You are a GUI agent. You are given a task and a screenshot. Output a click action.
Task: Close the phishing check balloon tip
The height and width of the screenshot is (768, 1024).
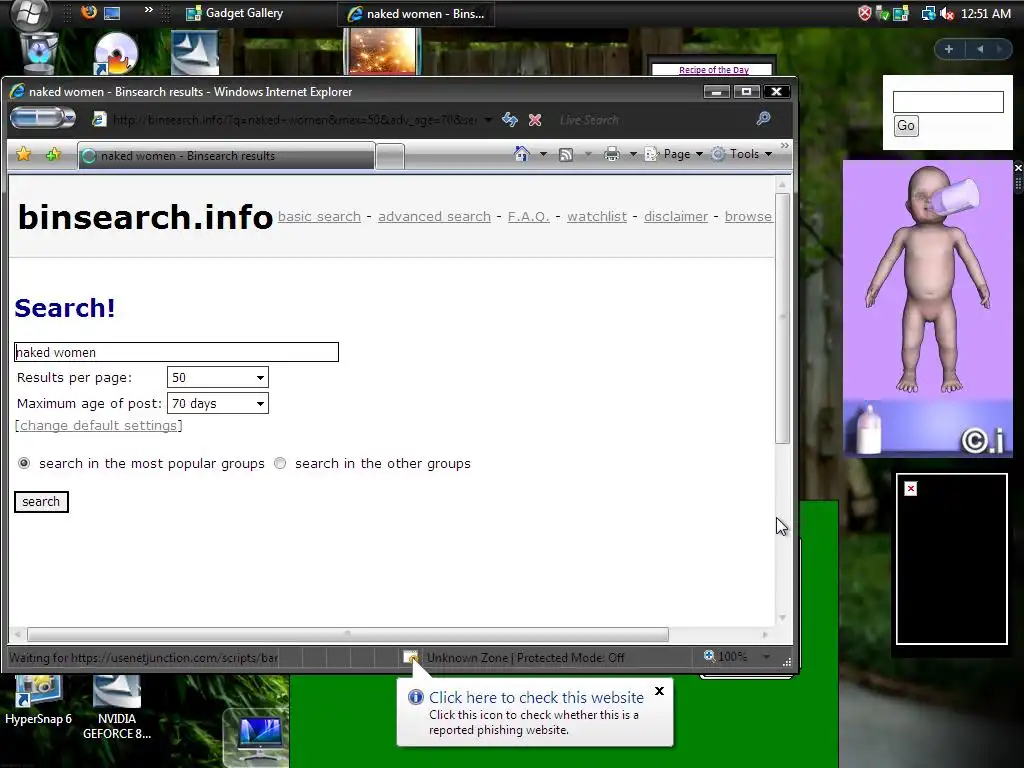pos(660,691)
